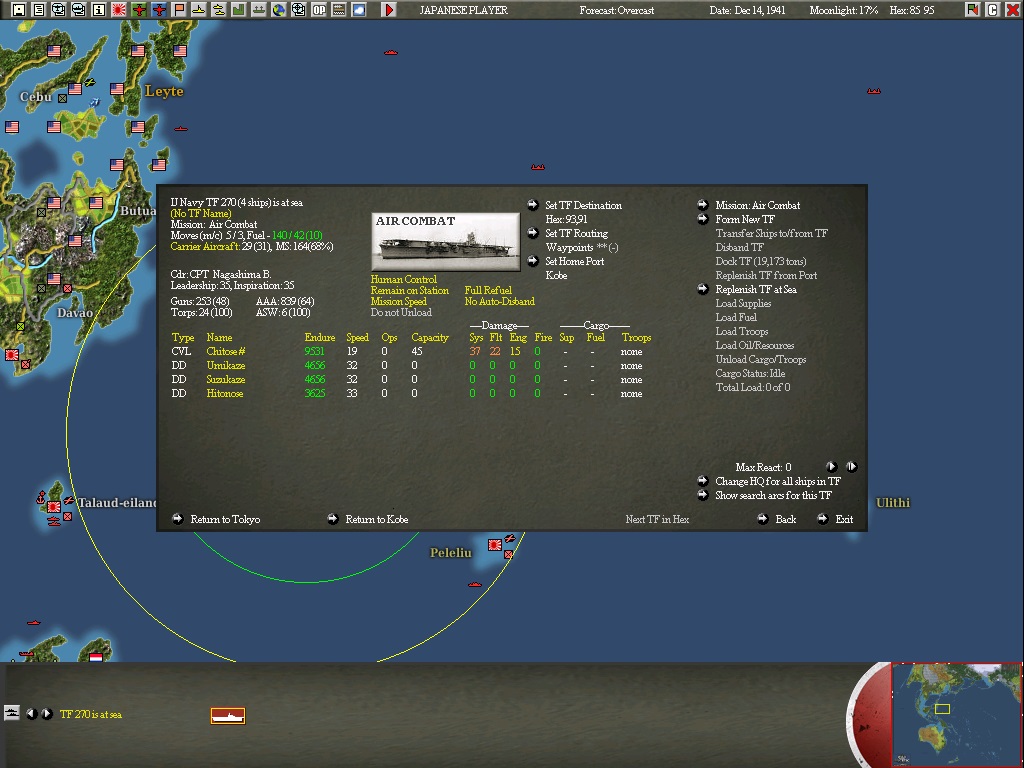Click the red plane on green icon
1024x768 pixels.
(138, 10)
